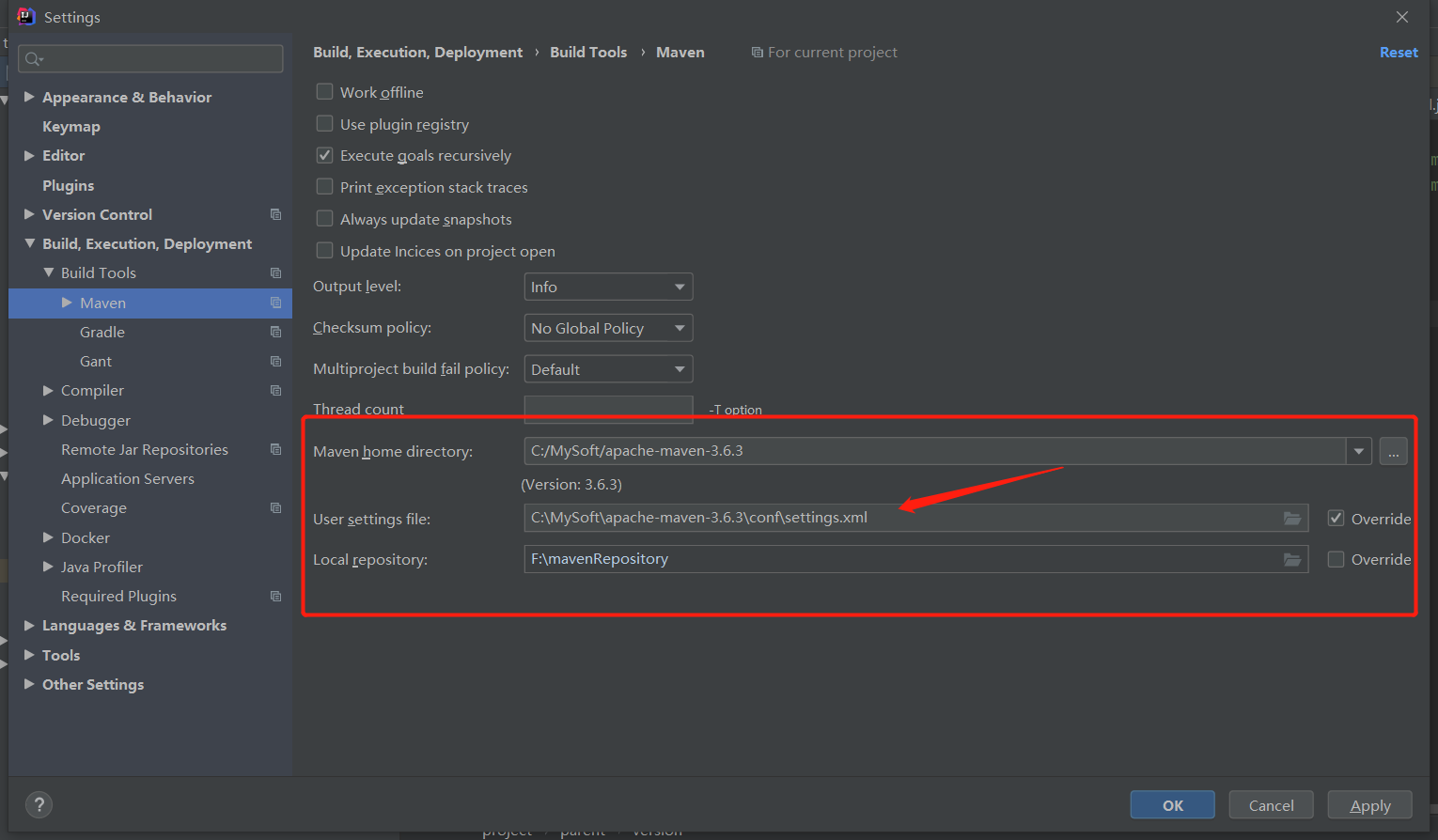
Task: Click the IntelliJ icon in the title bar
Action: click(x=25, y=16)
